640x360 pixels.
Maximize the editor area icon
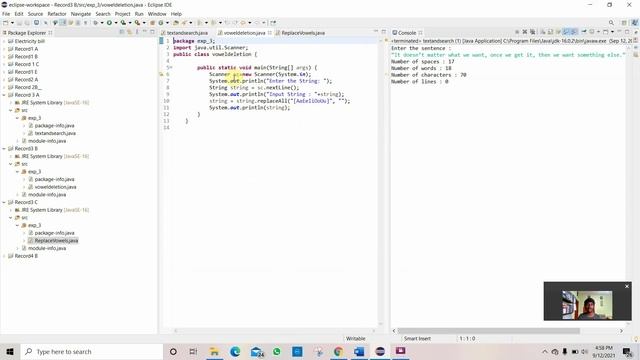point(383,31)
